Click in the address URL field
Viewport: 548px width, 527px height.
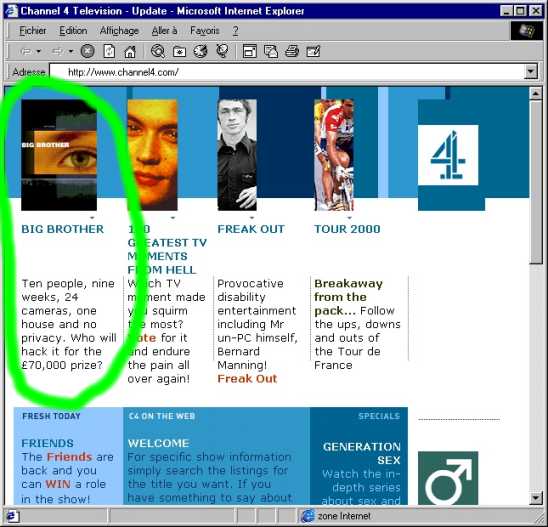coord(287,72)
